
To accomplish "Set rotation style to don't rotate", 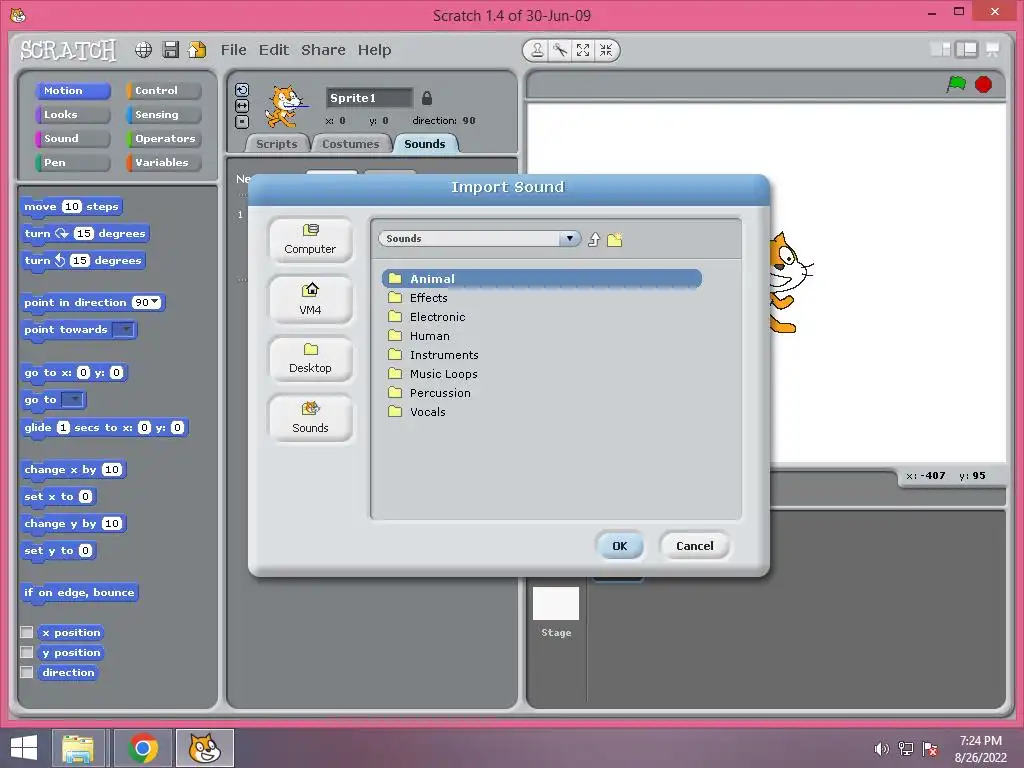I will (242, 121).
